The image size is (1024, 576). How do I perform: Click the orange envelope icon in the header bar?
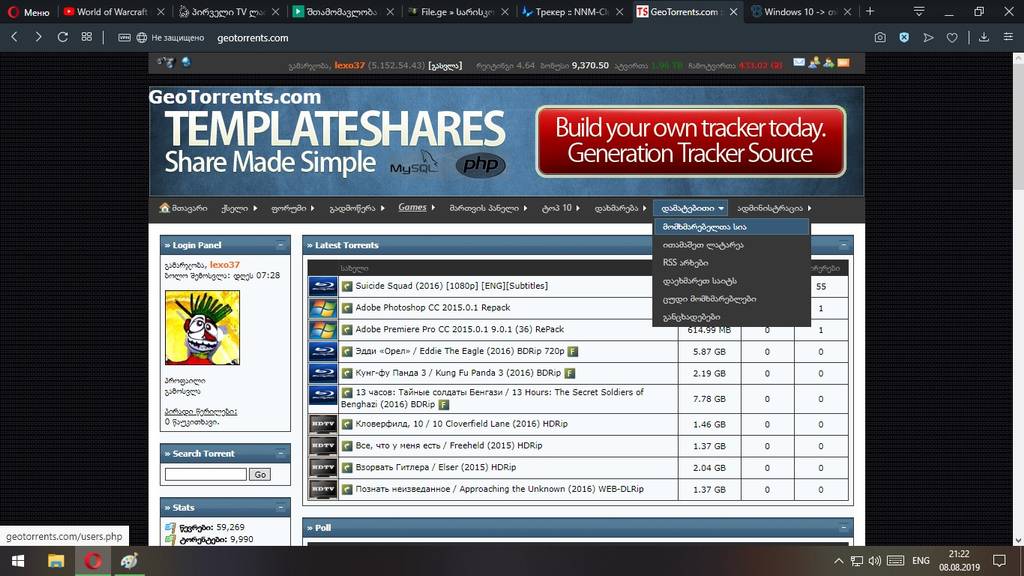(843, 63)
